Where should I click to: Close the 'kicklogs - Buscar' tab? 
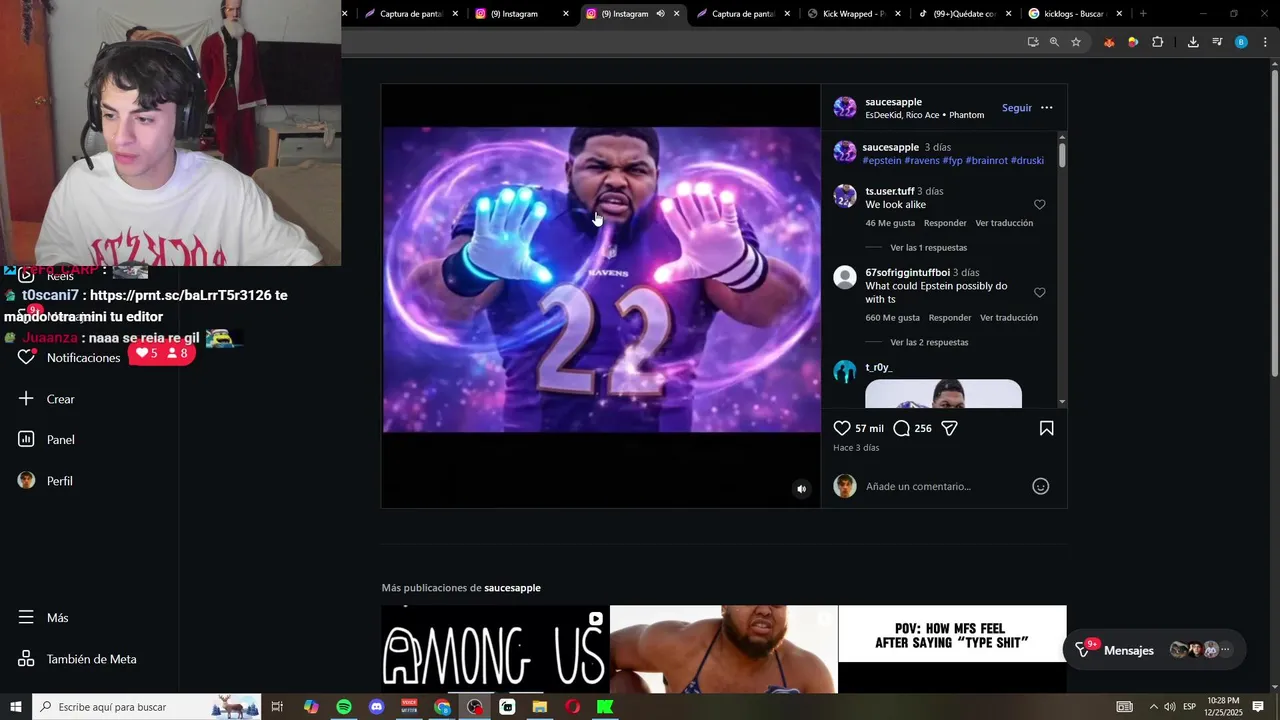[1119, 14]
